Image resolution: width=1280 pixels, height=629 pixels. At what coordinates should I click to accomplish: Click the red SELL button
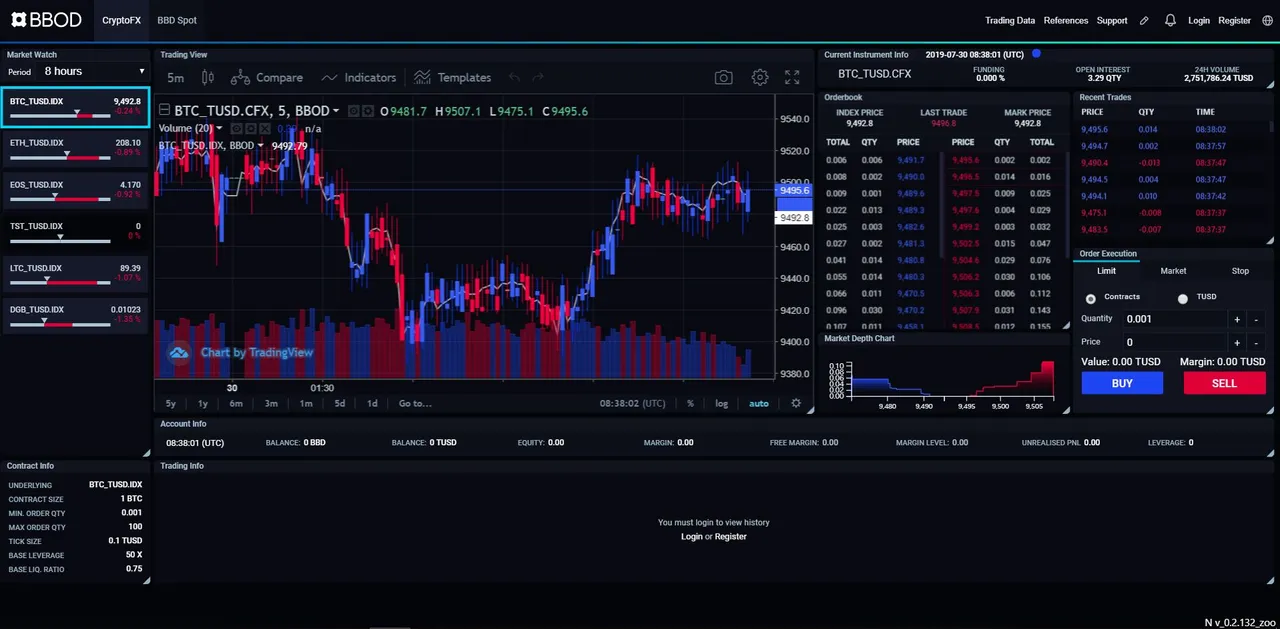tap(1224, 383)
